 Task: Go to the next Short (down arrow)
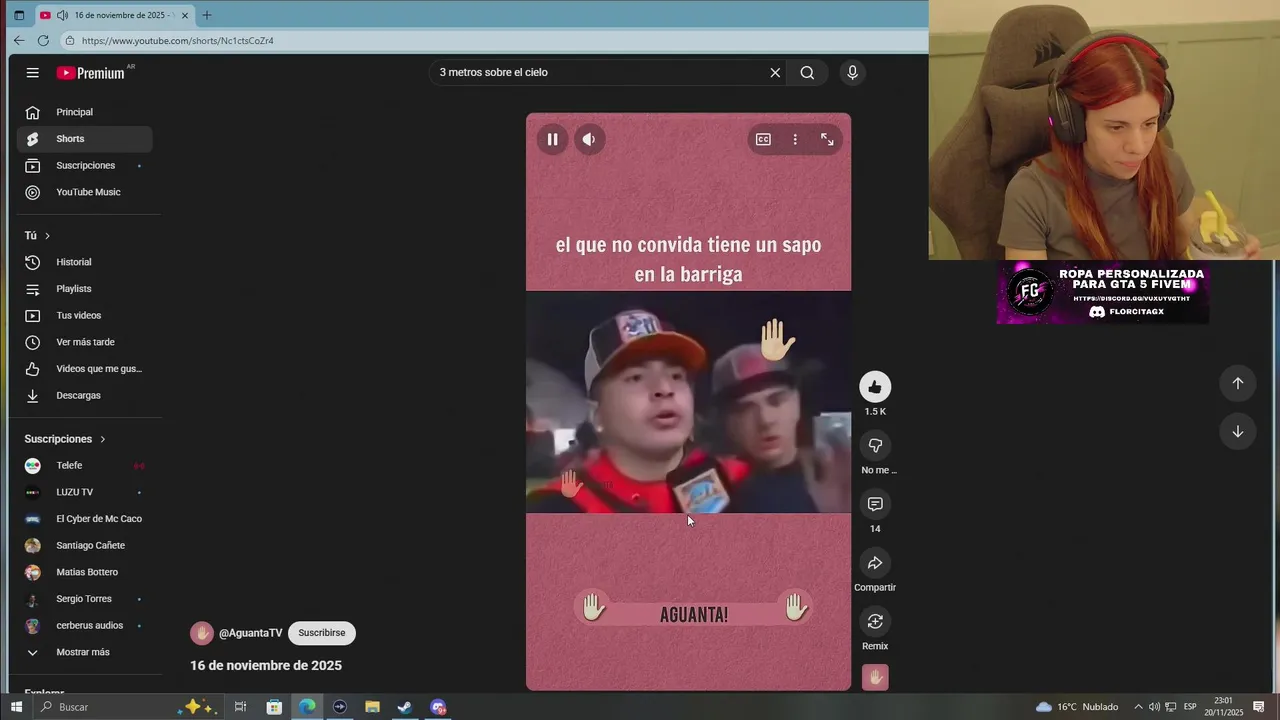click(1237, 431)
